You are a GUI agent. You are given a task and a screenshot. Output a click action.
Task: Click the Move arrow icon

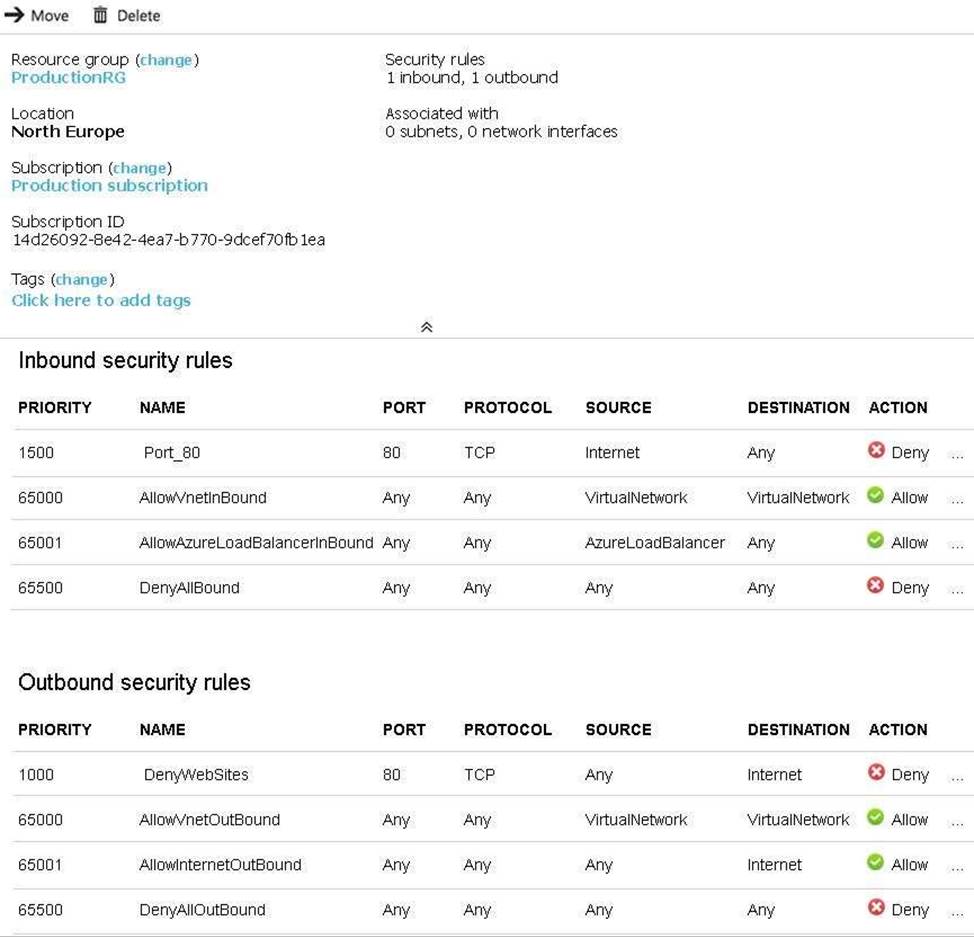click(14, 15)
